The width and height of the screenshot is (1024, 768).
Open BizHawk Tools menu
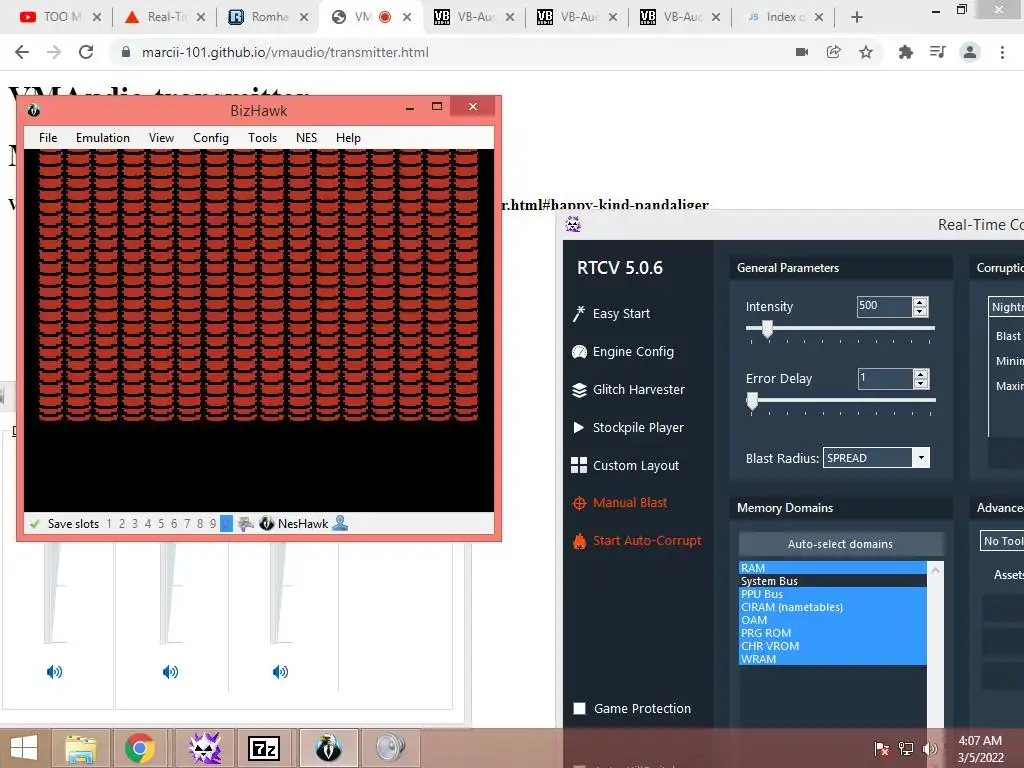262,138
